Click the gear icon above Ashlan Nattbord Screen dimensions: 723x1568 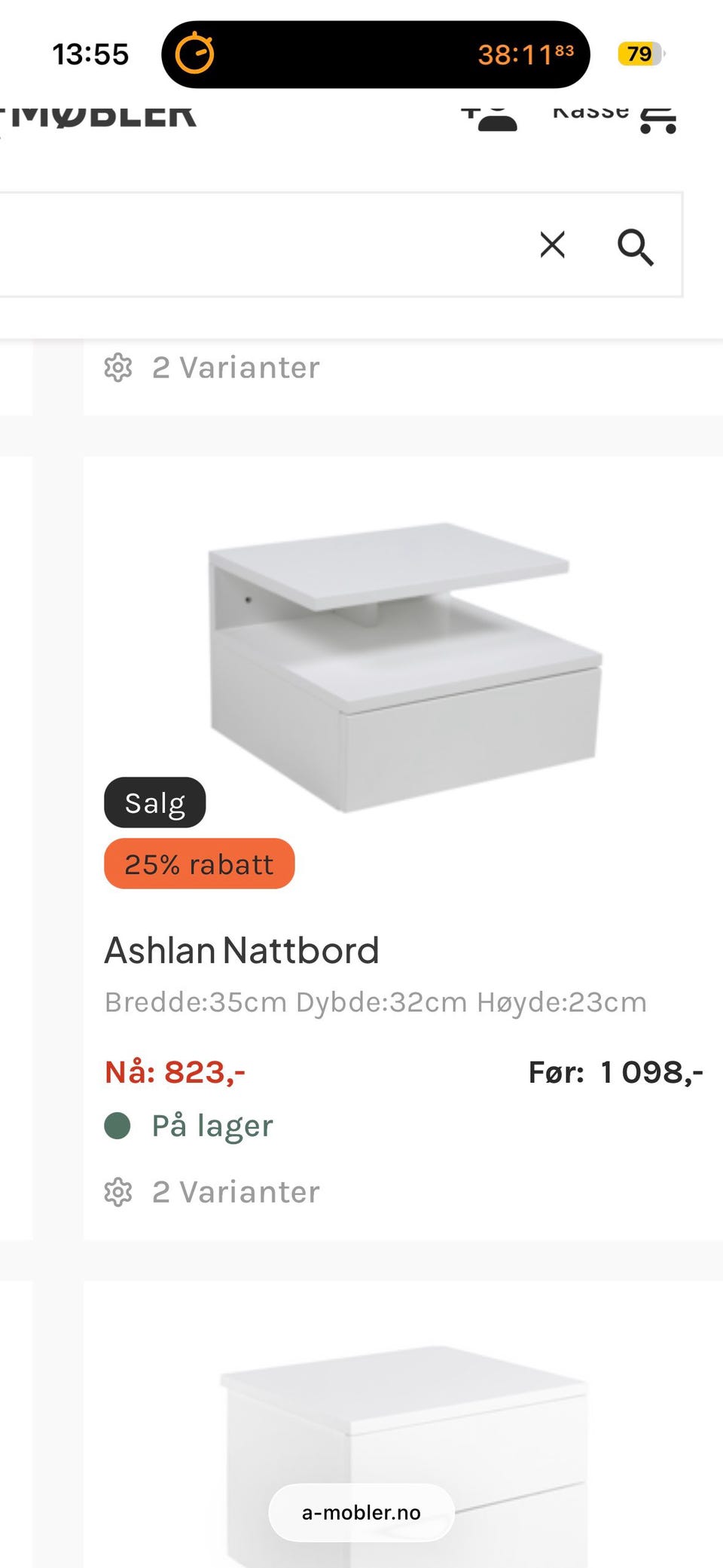(118, 368)
